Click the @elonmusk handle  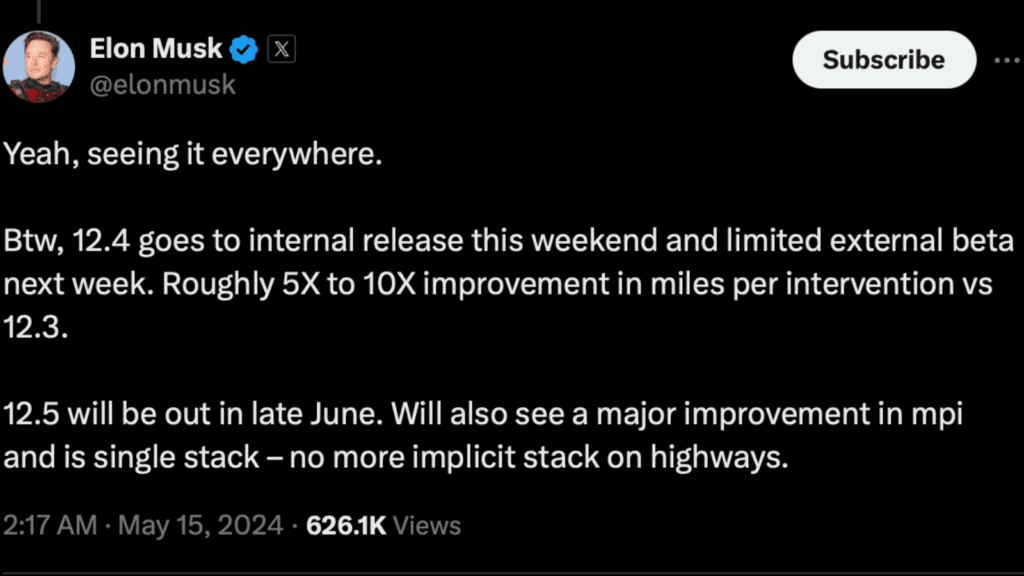click(163, 84)
